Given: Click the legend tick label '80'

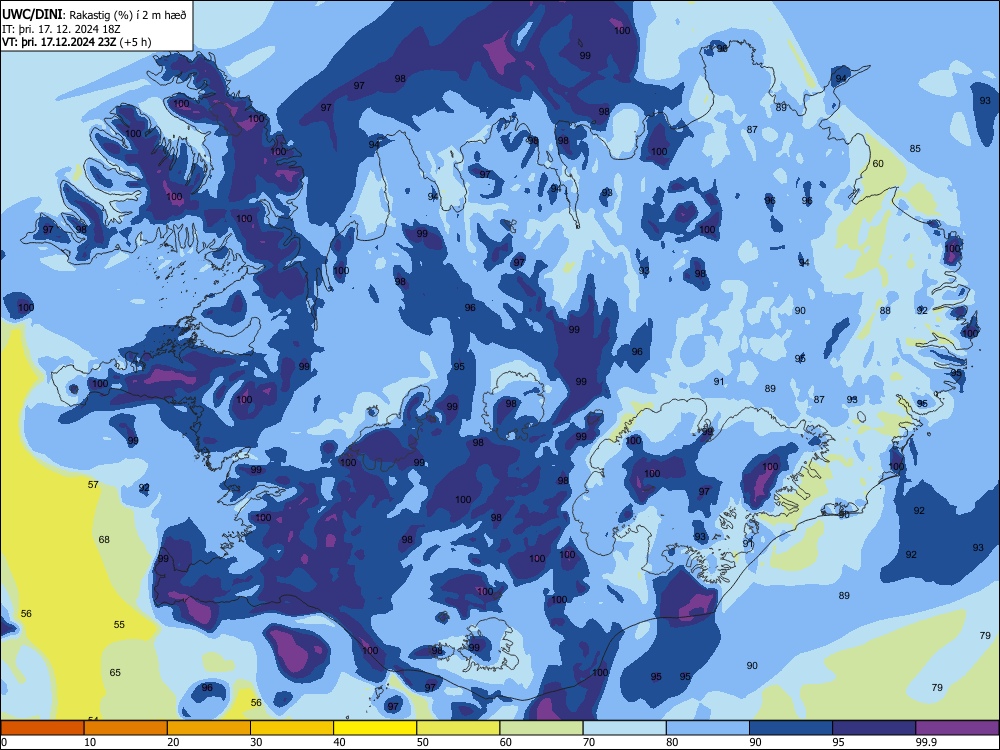Looking at the screenshot, I should (x=672, y=742).
